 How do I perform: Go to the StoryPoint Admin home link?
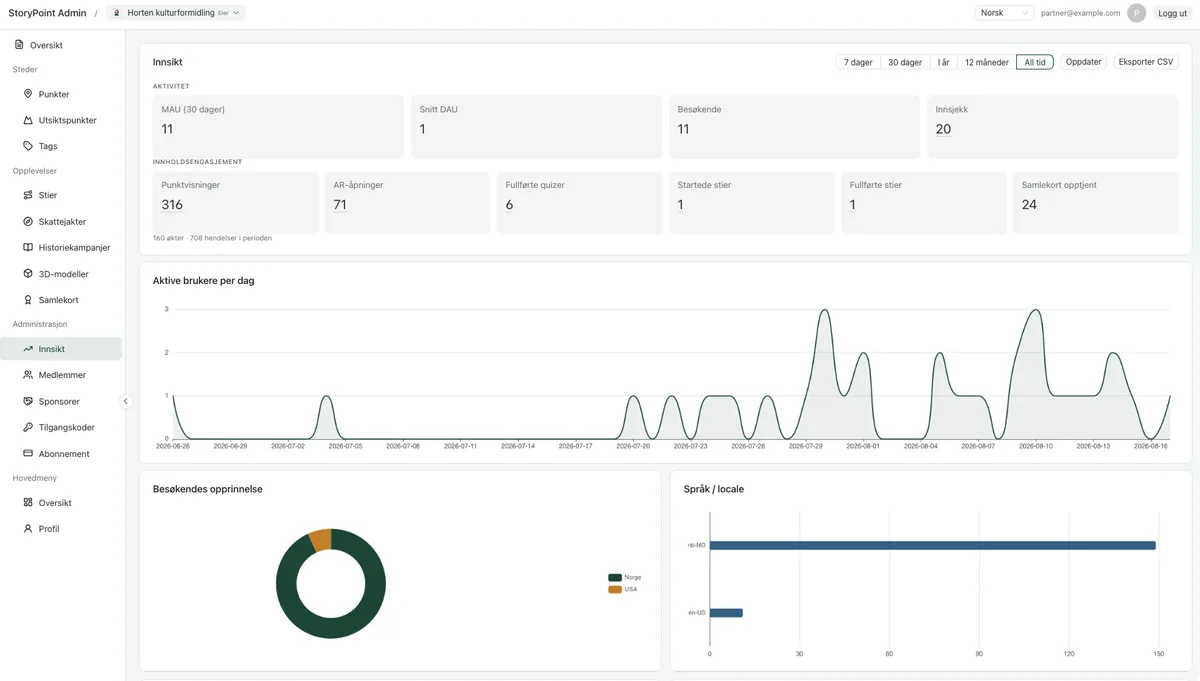pos(47,13)
